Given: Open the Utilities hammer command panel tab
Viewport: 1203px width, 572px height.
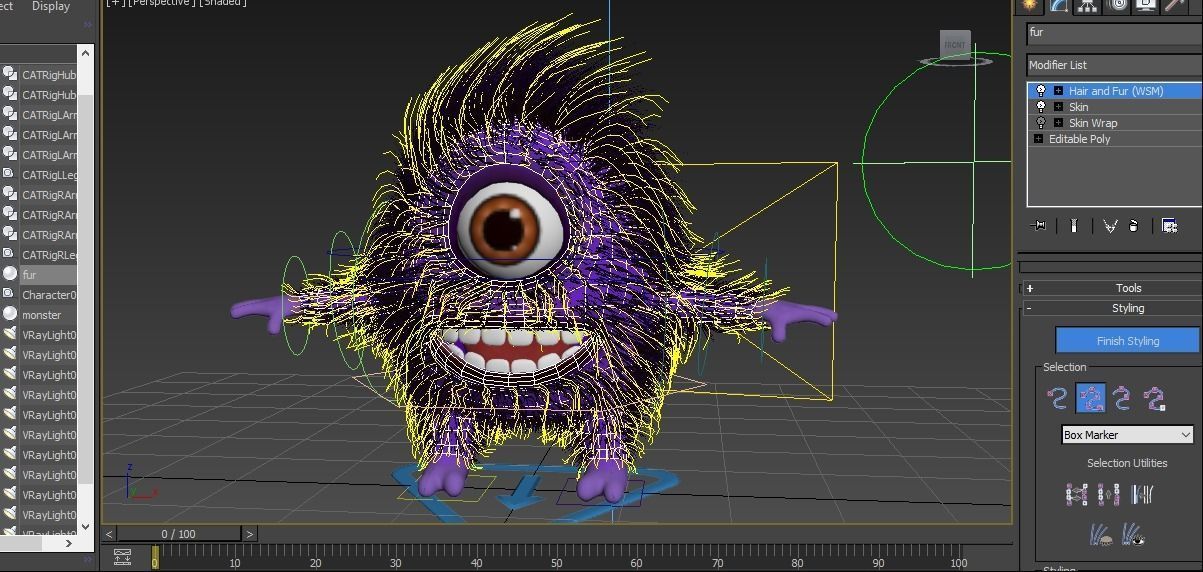Looking at the screenshot, I should 1176,5.
